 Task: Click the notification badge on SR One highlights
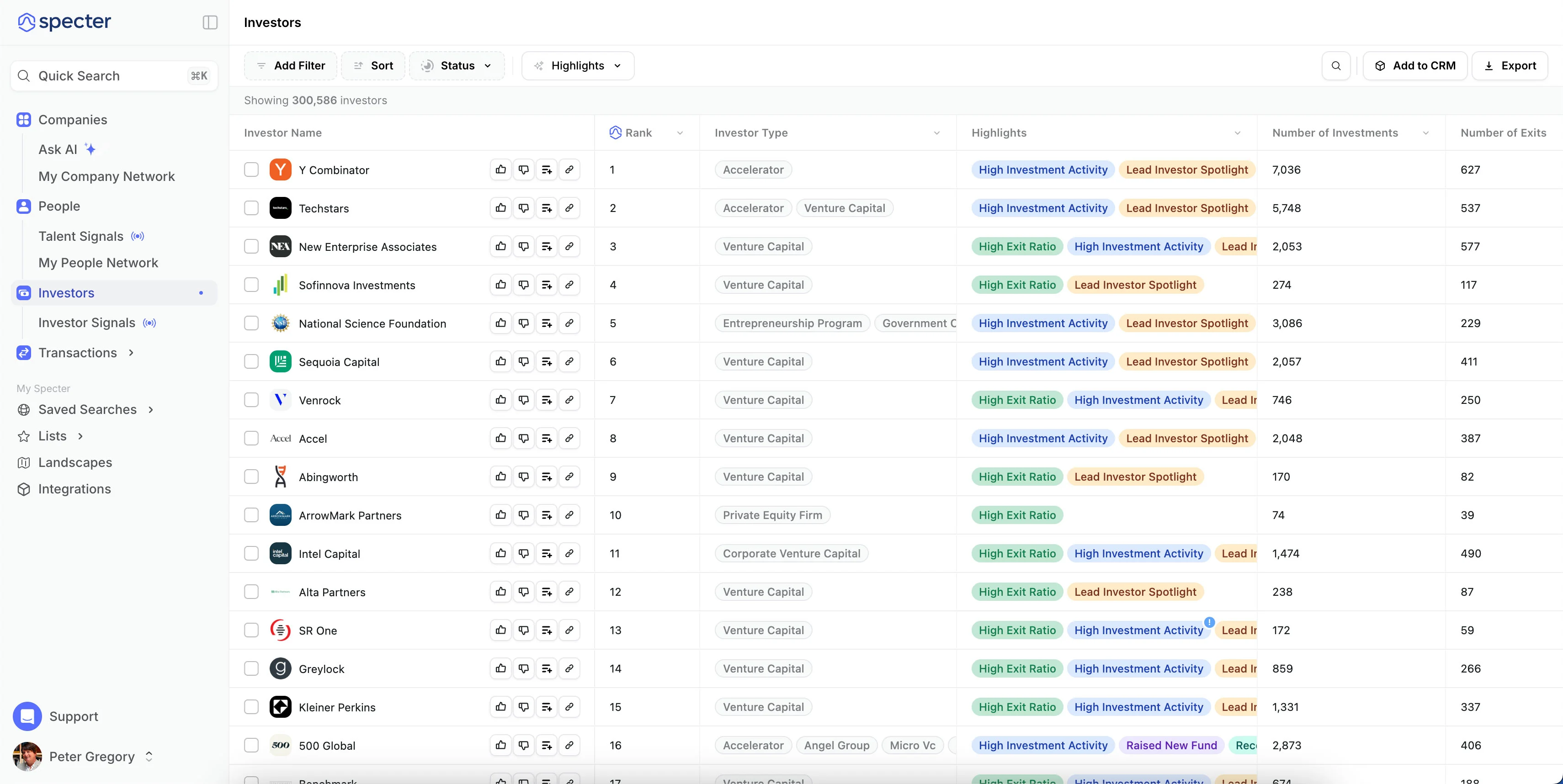click(x=1209, y=622)
